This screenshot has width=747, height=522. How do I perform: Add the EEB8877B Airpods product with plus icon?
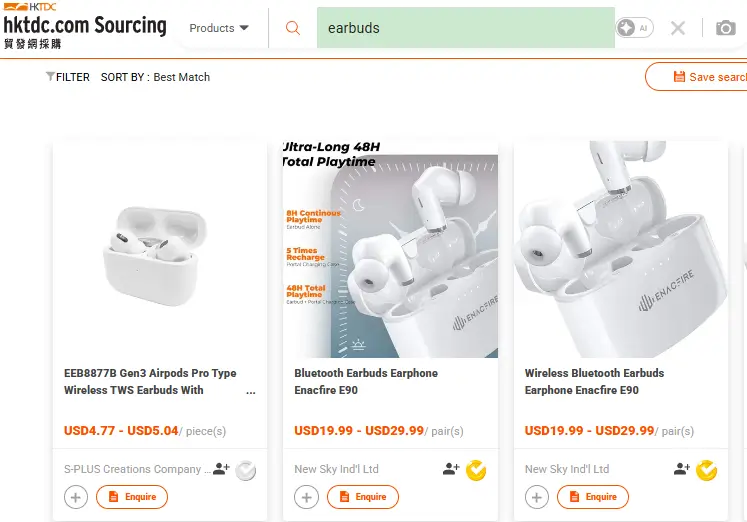(76, 497)
